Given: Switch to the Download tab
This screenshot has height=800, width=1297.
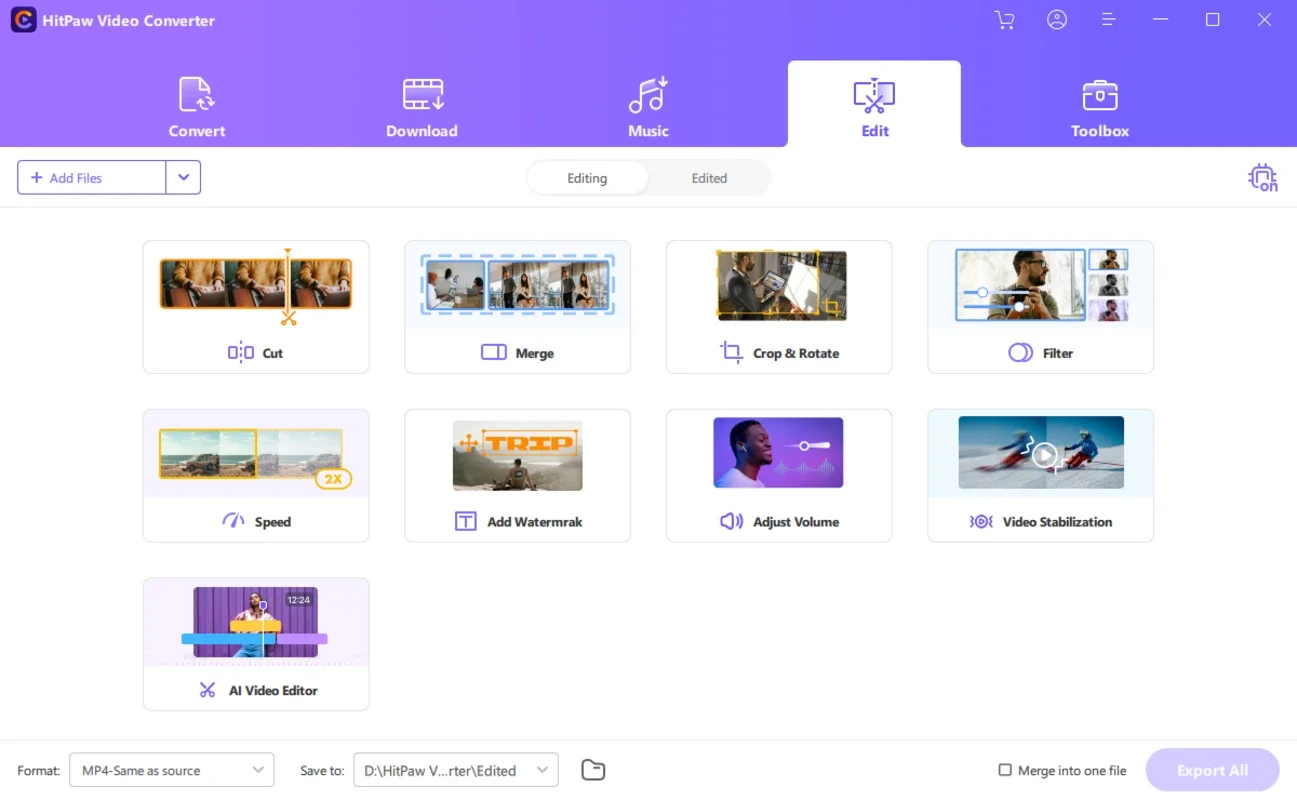Looking at the screenshot, I should click(x=422, y=108).
